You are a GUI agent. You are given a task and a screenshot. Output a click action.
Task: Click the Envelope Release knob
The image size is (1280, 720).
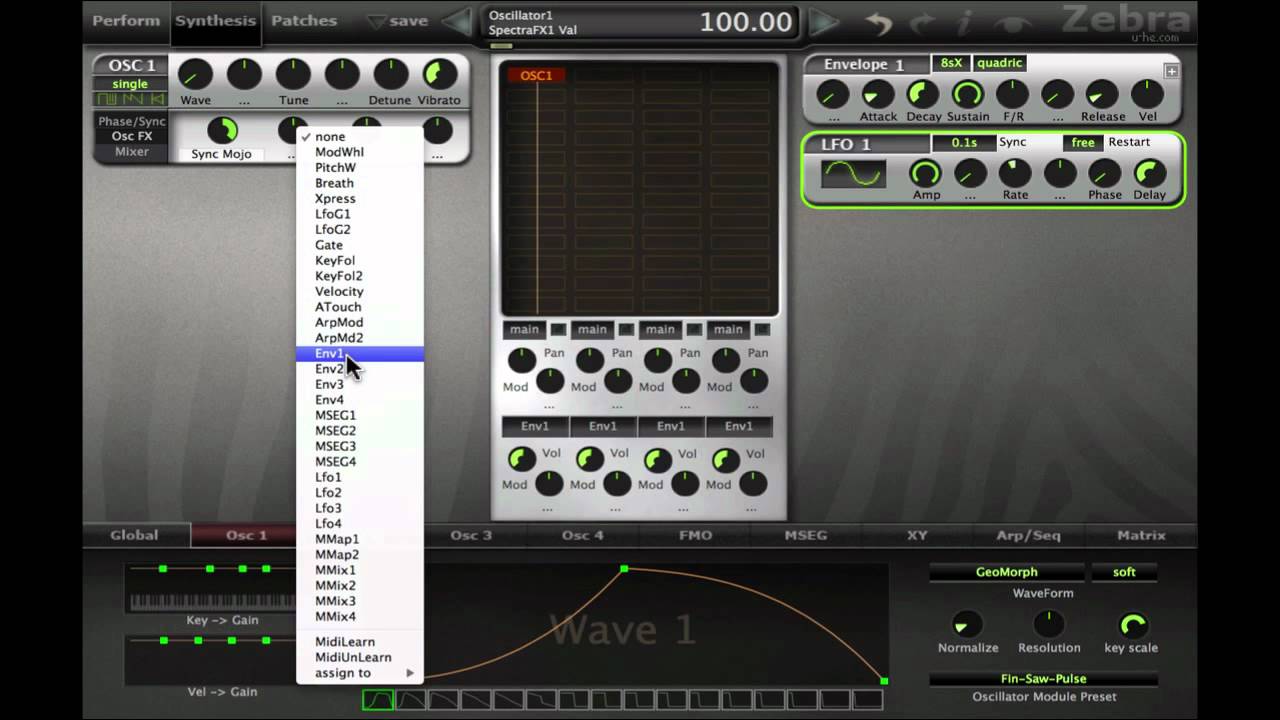click(1102, 95)
